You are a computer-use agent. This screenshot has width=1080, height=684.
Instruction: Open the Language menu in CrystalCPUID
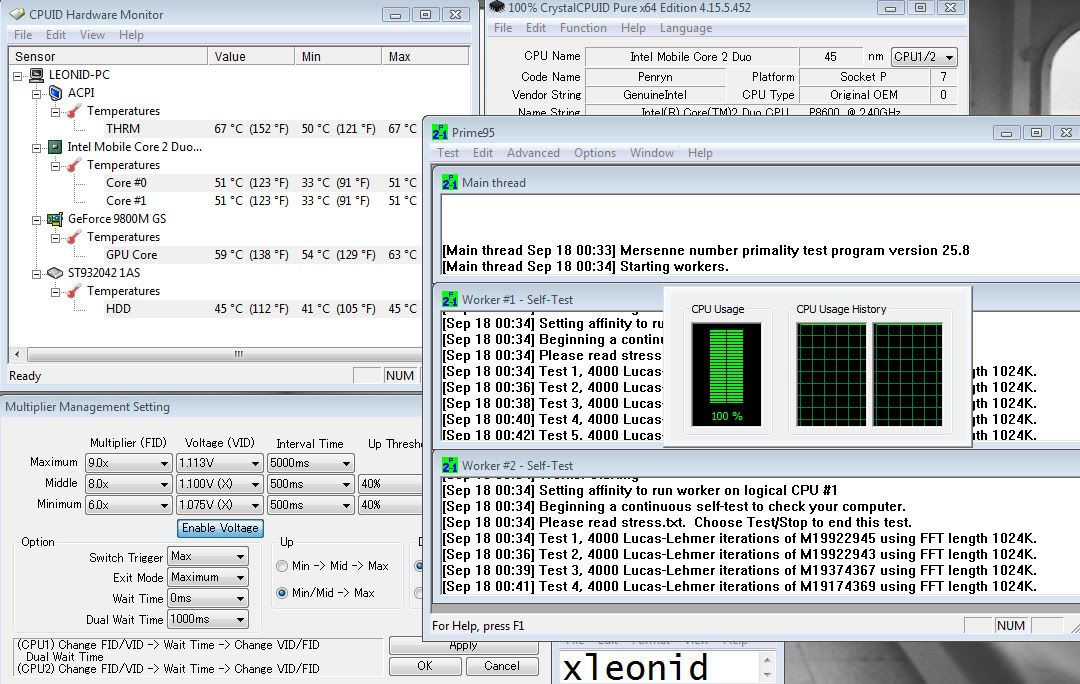pyautogui.click(x=685, y=28)
